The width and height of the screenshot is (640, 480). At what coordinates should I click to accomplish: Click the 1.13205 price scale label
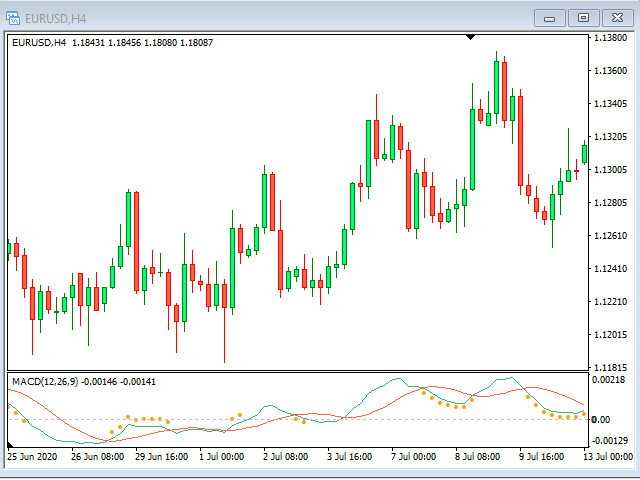coord(610,136)
